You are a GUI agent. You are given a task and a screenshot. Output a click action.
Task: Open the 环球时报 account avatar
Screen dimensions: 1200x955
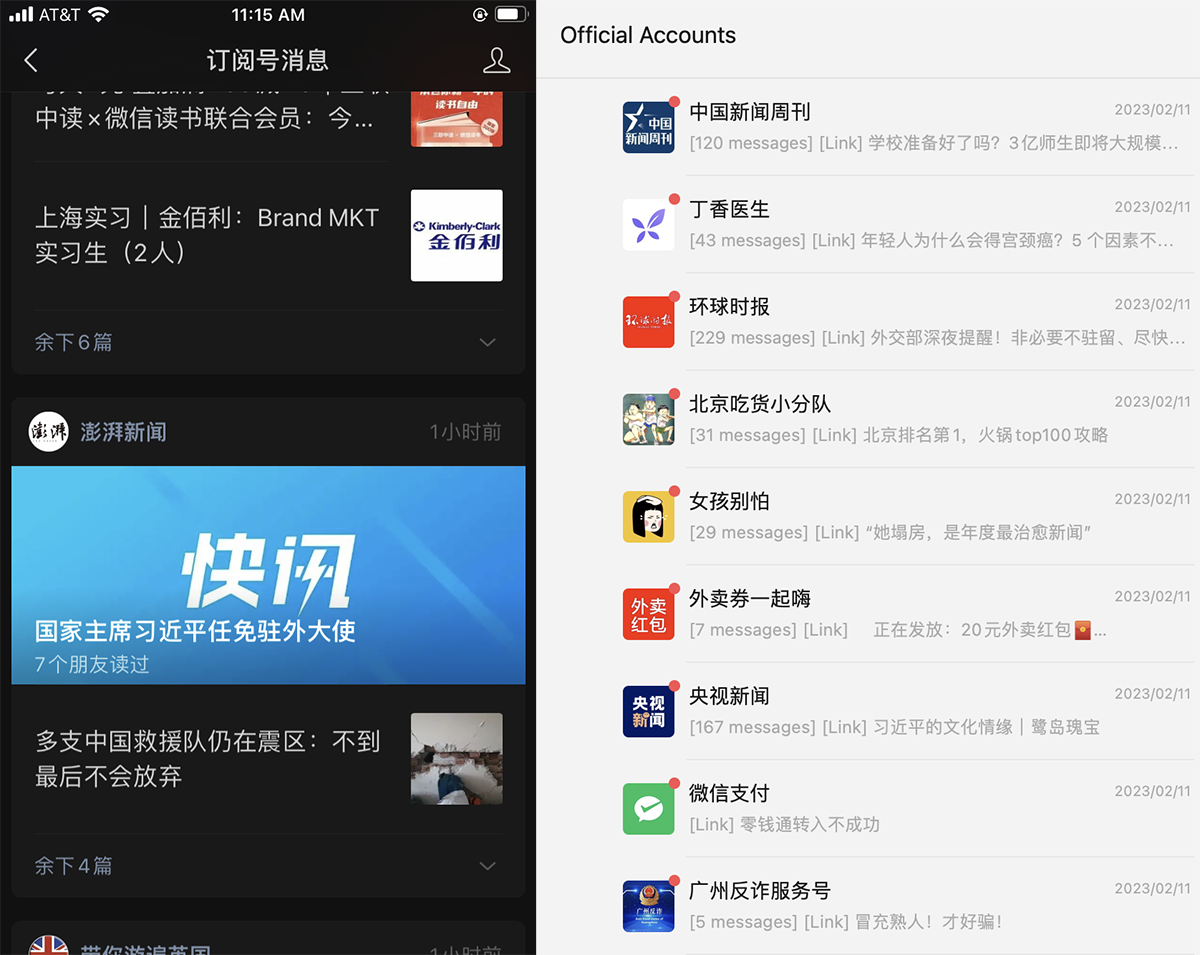point(650,321)
